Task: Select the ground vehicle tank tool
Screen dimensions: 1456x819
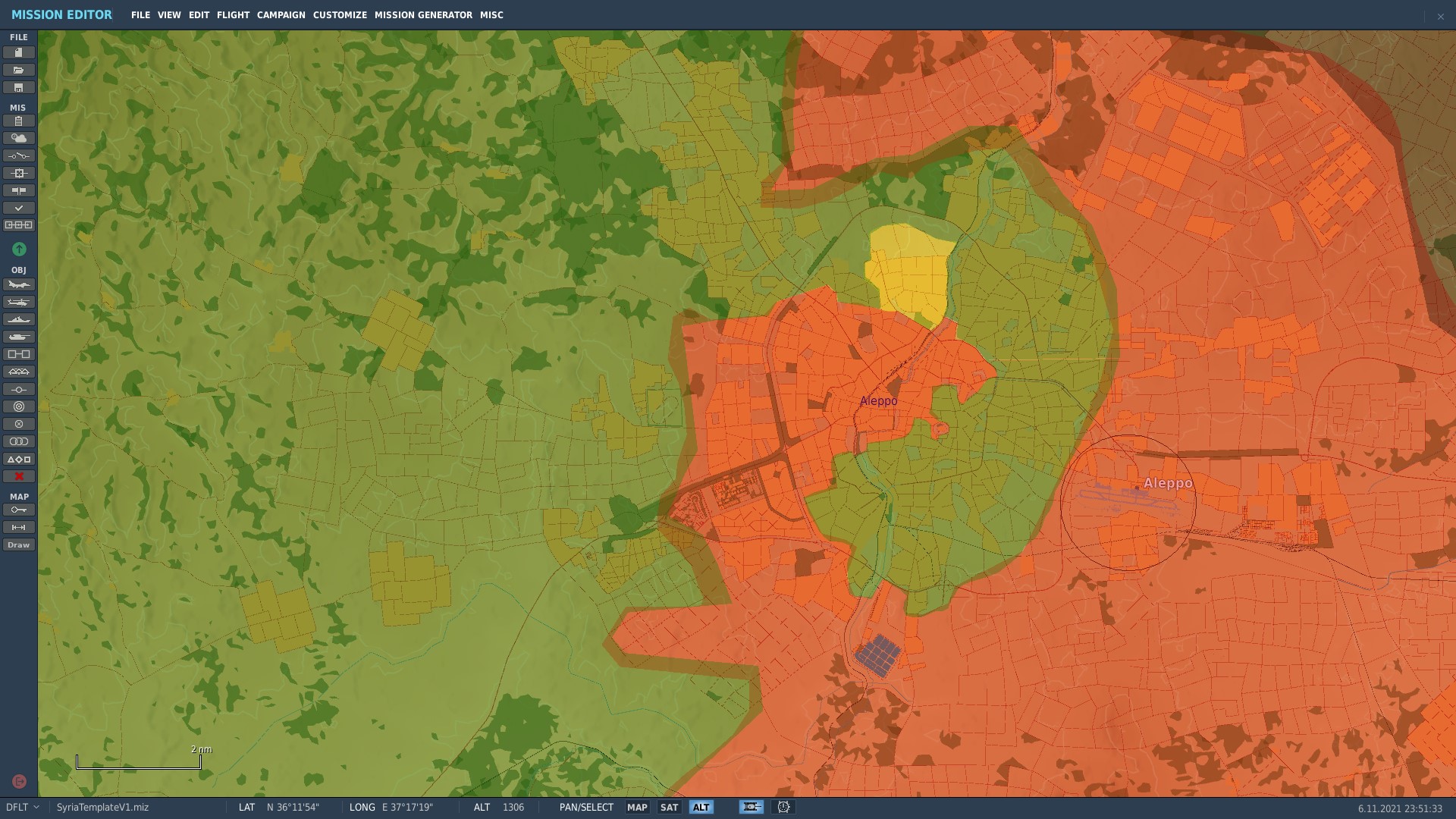Action: coord(19,337)
